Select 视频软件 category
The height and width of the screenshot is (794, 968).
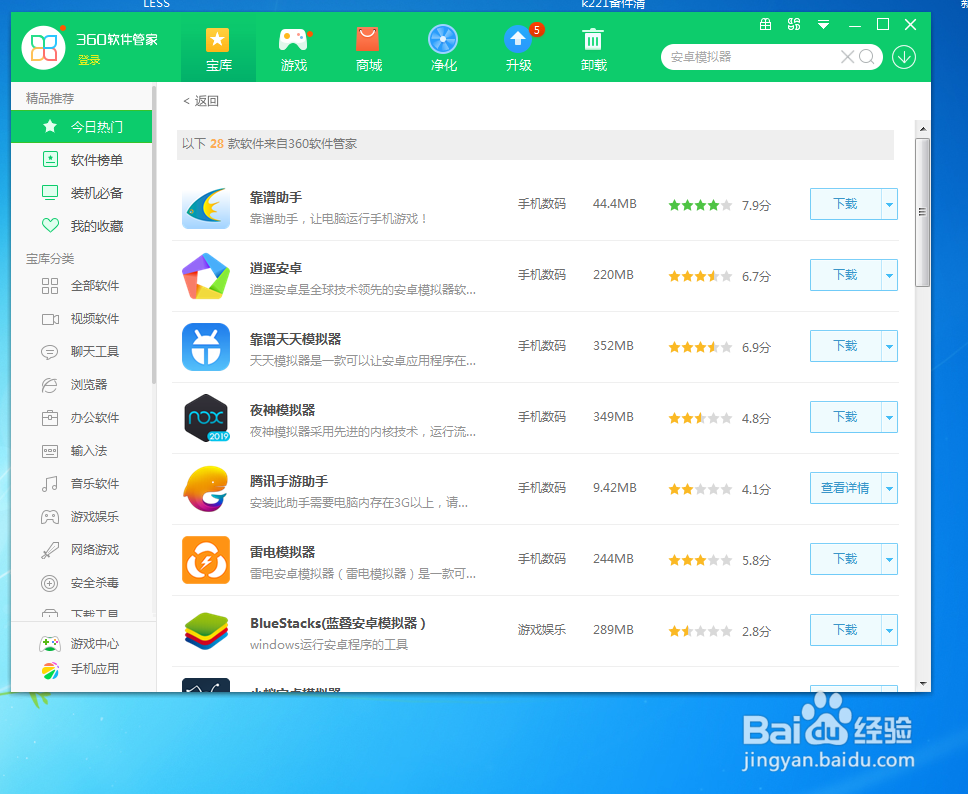tap(81, 319)
